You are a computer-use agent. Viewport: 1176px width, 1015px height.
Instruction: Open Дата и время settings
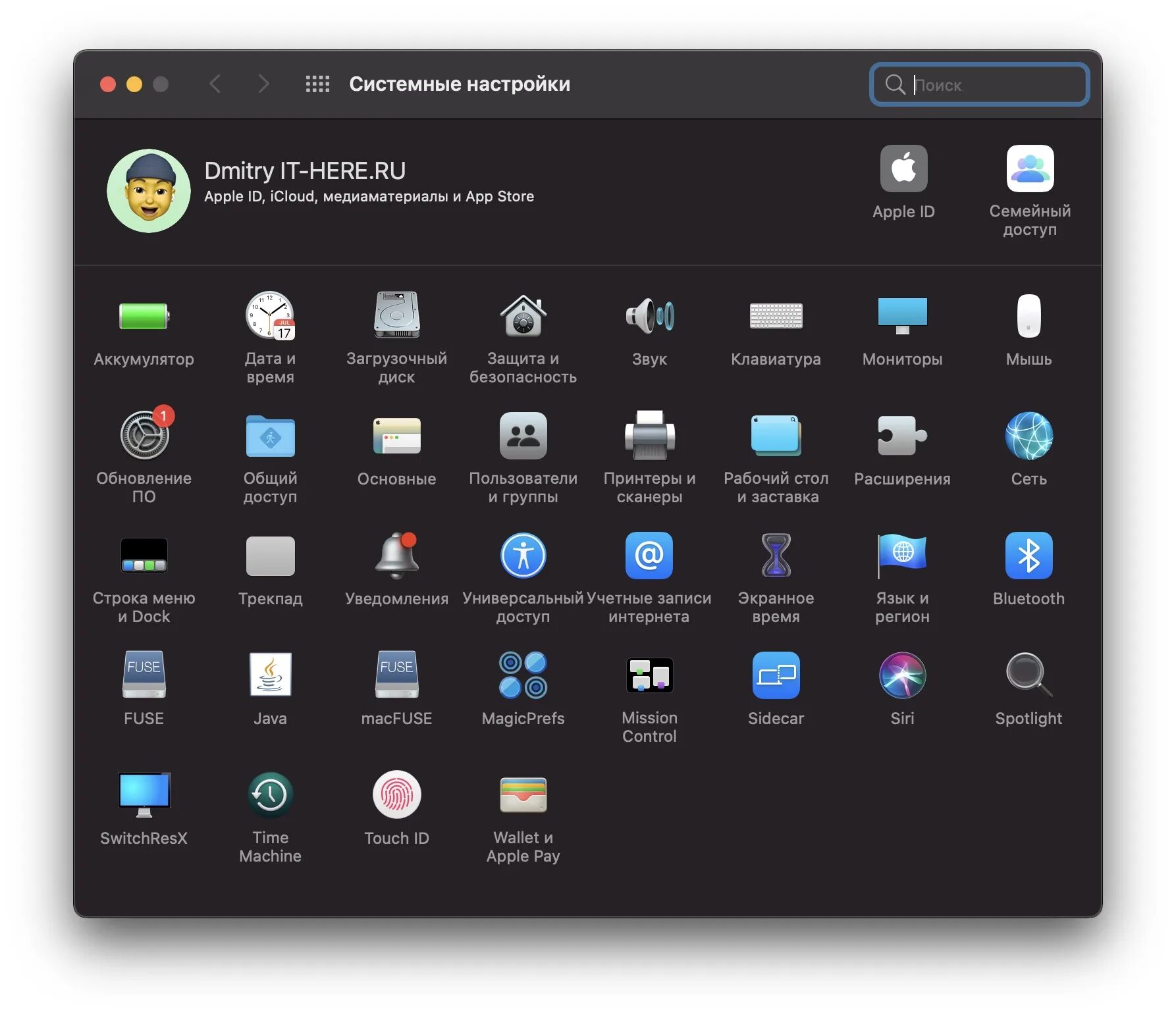click(270, 316)
